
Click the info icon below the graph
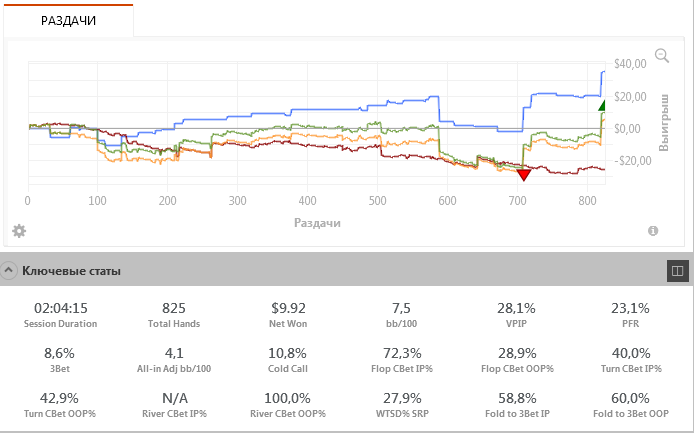pyautogui.click(x=653, y=231)
